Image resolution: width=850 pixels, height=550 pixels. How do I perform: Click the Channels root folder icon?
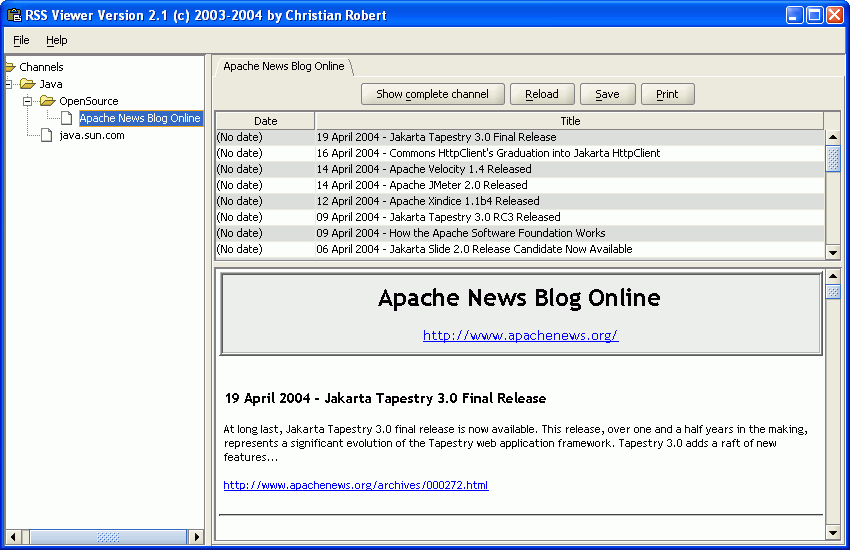click(x=10, y=67)
